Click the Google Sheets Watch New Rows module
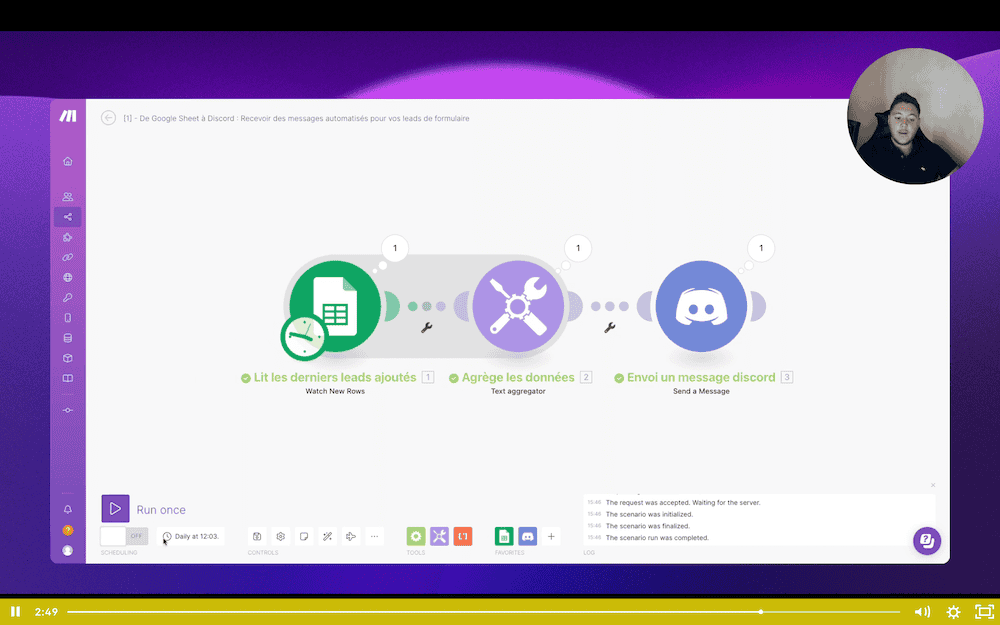The width and height of the screenshot is (1000, 625). point(334,306)
